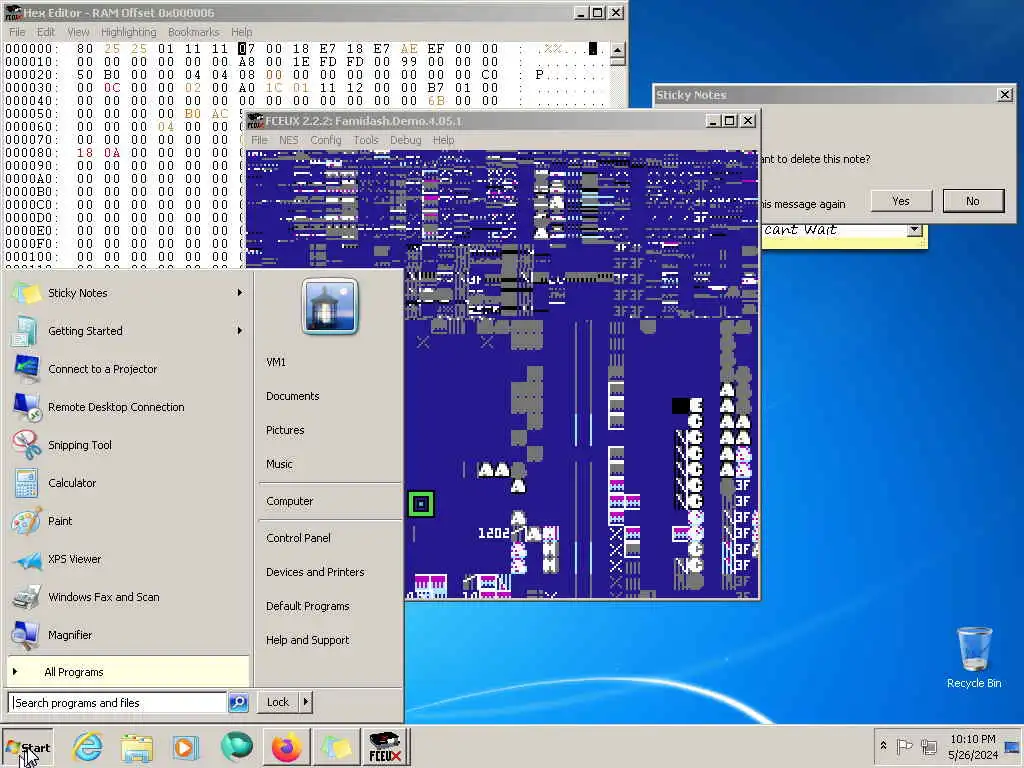Open Hex Editor File menu
Screen dimensions: 1024x768
[x=16, y=32]
